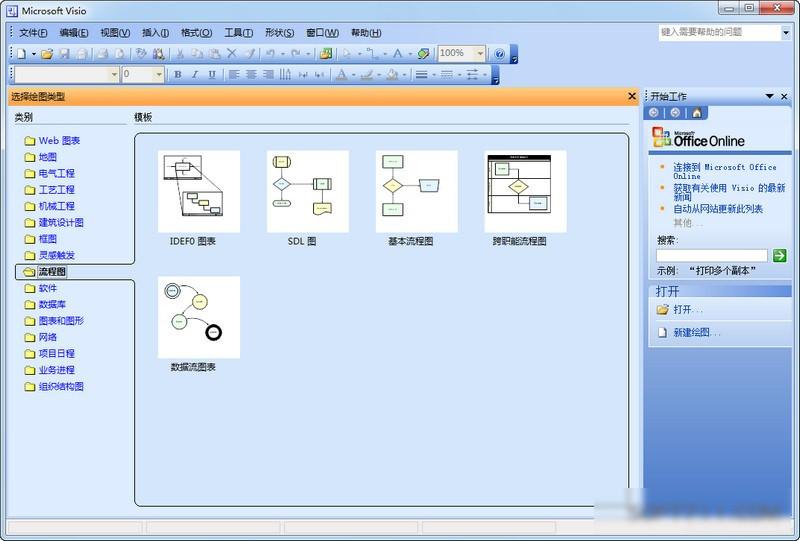800x541 pixels.
Task: Open the 开始工作 task pane dropdown arrow
Action: tap(769, 96)
